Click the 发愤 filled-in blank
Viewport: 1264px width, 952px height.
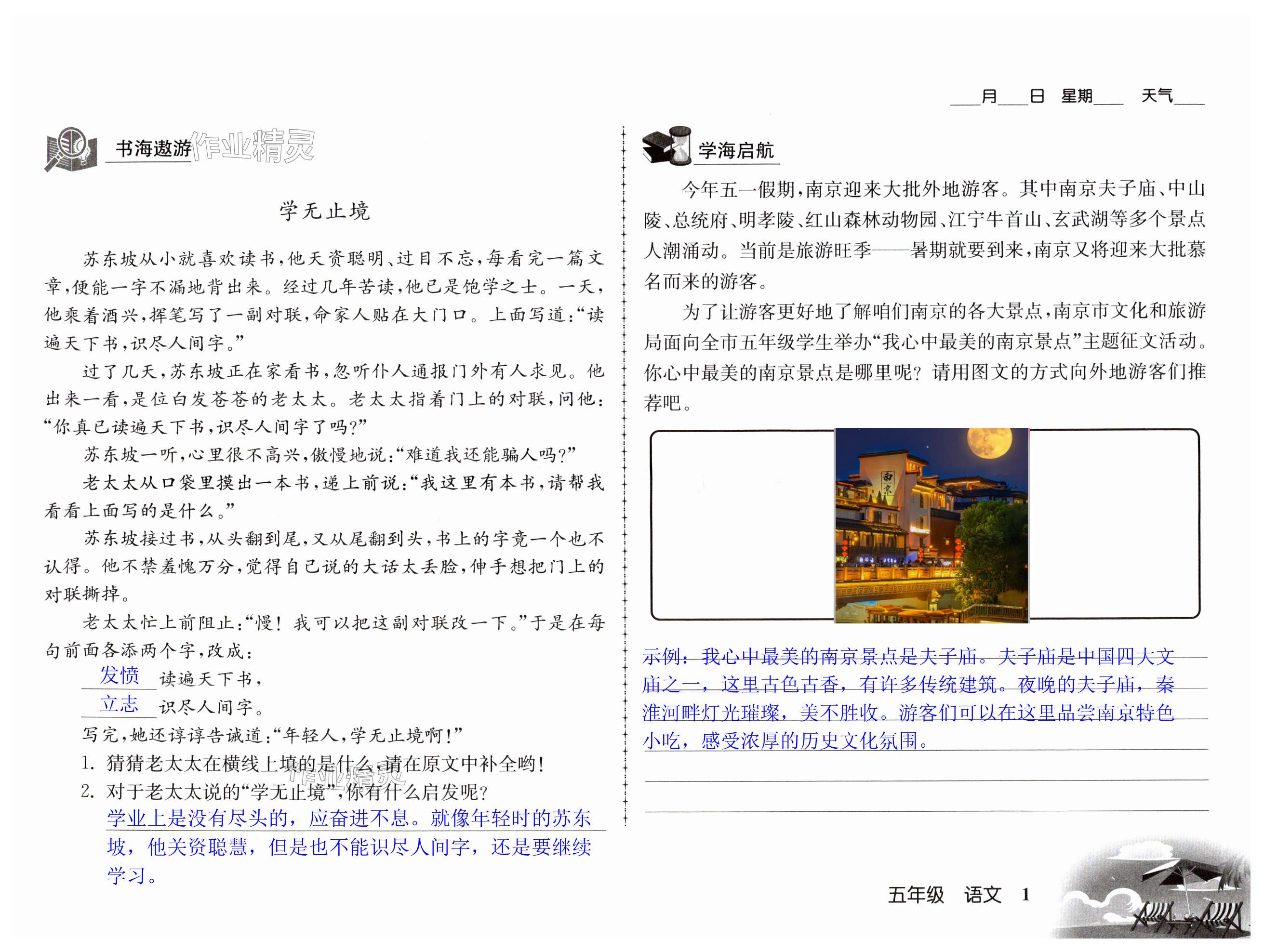(120, 675)
